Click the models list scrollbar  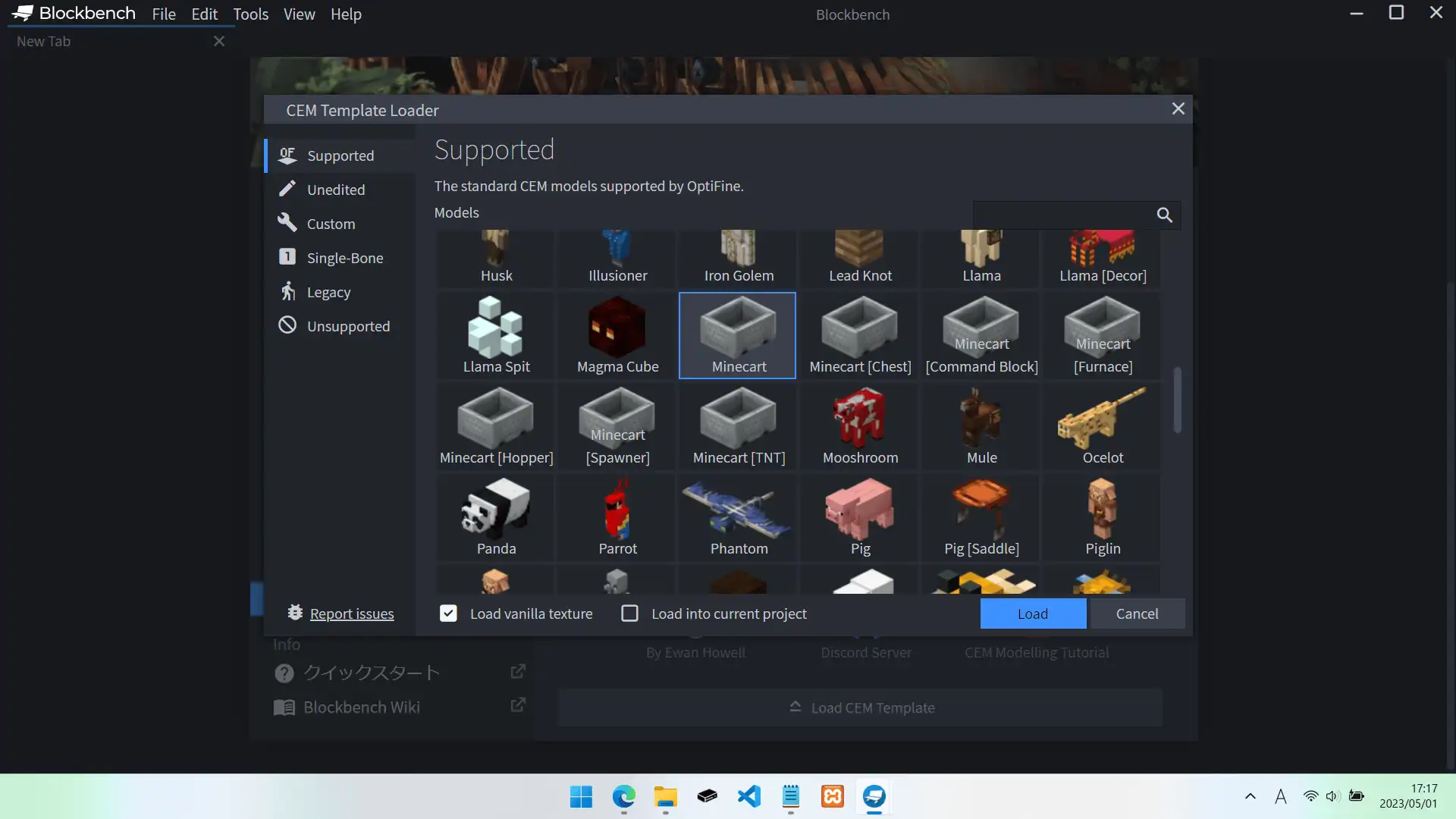[1177, 400]
